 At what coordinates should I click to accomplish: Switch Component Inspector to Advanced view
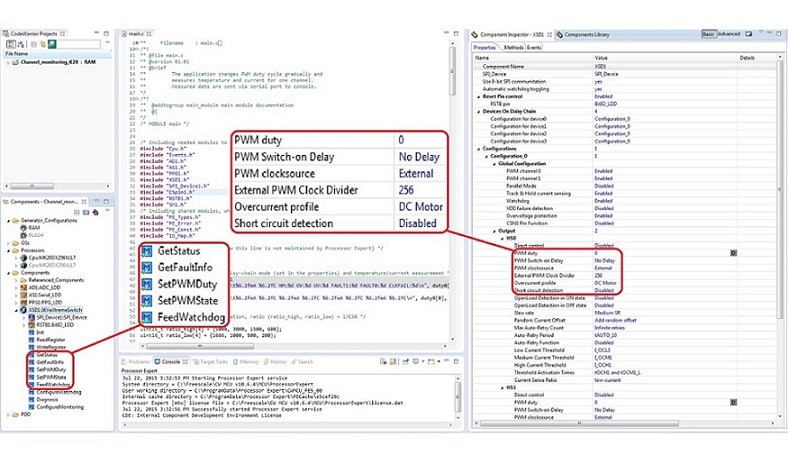pyautogui.click(x=729, y=33)
